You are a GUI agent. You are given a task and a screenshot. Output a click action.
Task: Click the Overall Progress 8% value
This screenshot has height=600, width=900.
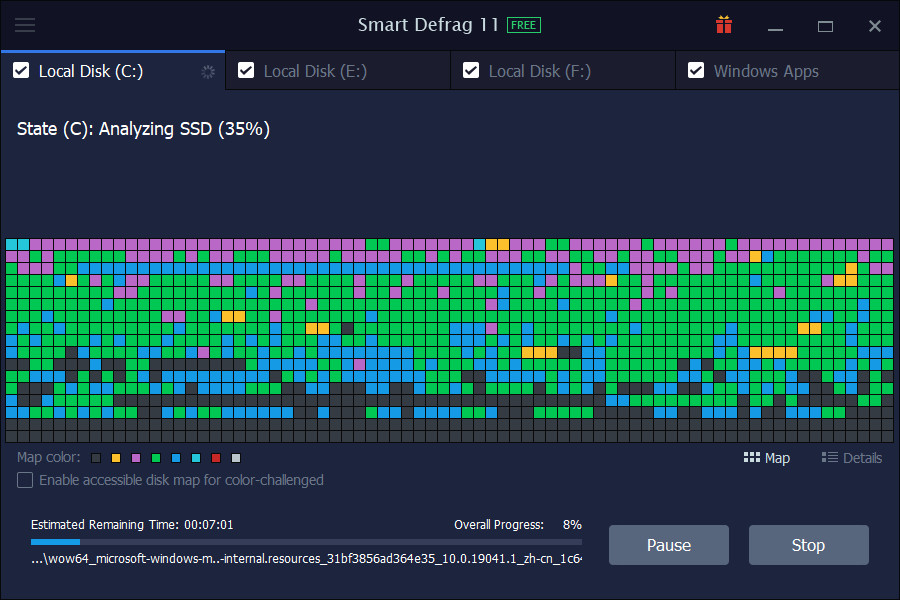572,525
